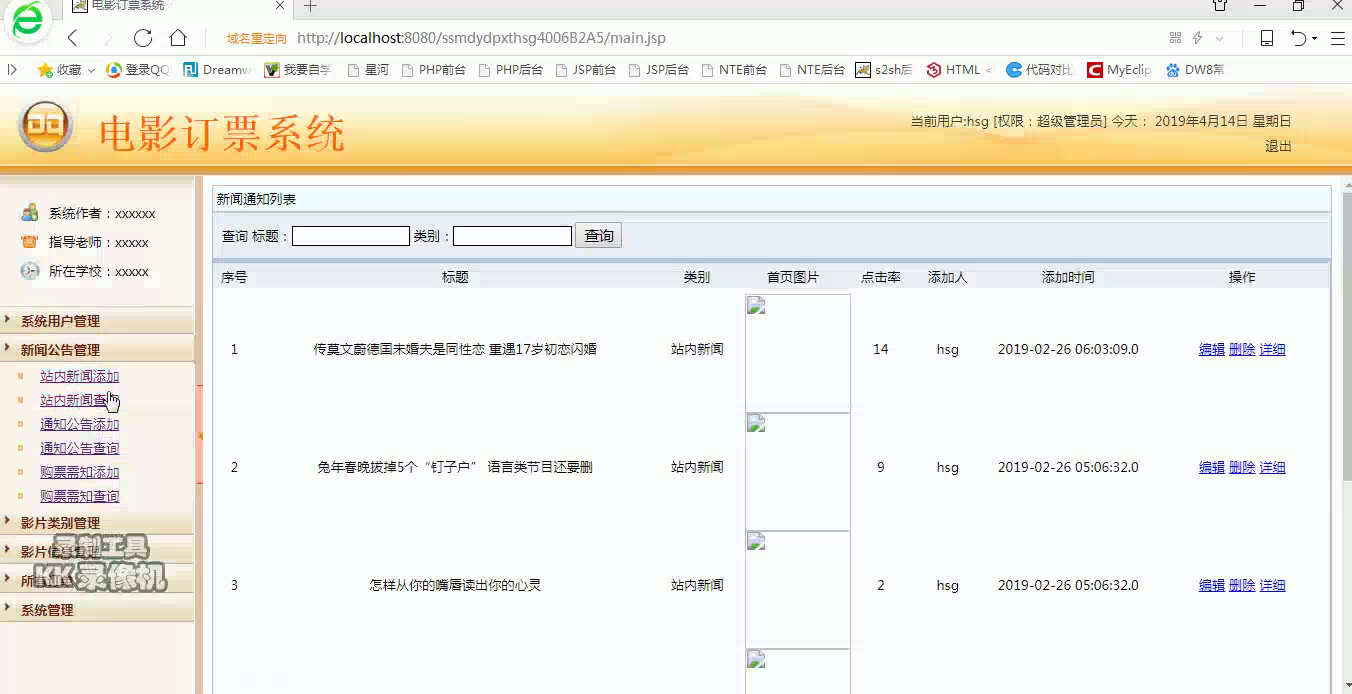Open JSP前台 bookmark

[x=585, y=70]
